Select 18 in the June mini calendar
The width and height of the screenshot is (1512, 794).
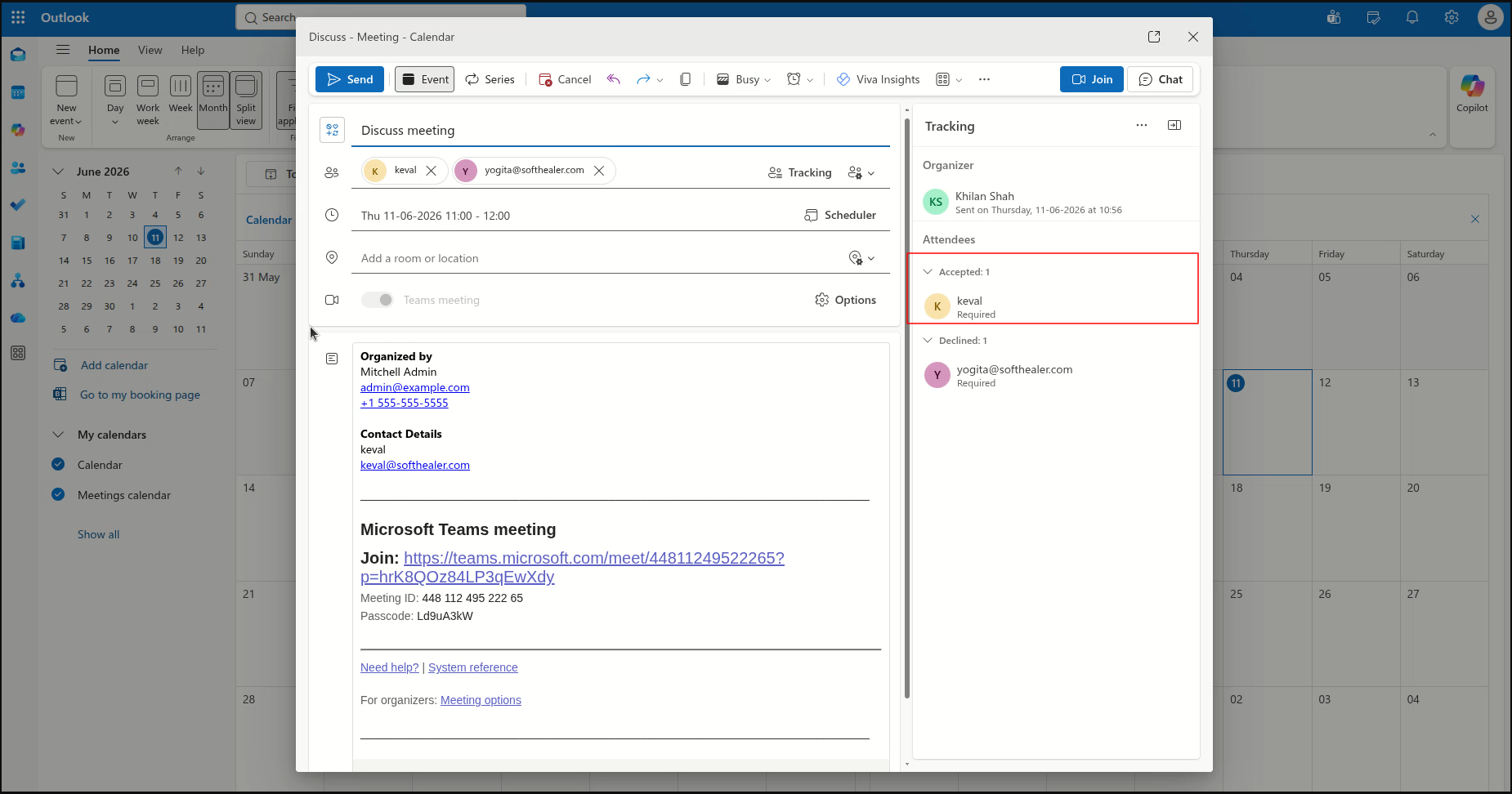[x=155, y=261]
